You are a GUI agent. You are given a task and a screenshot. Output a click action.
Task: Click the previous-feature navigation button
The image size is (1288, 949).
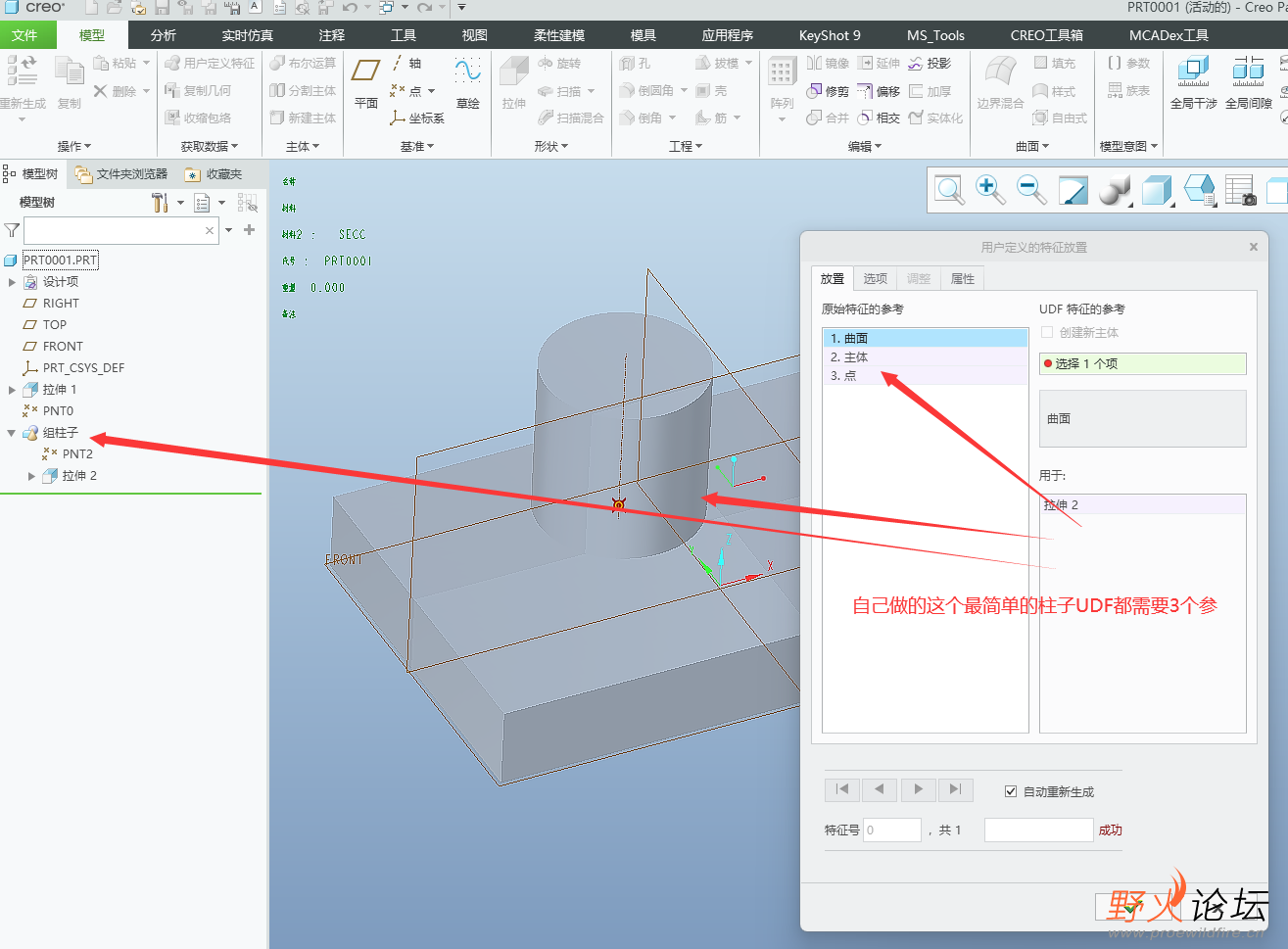[880, 789]
